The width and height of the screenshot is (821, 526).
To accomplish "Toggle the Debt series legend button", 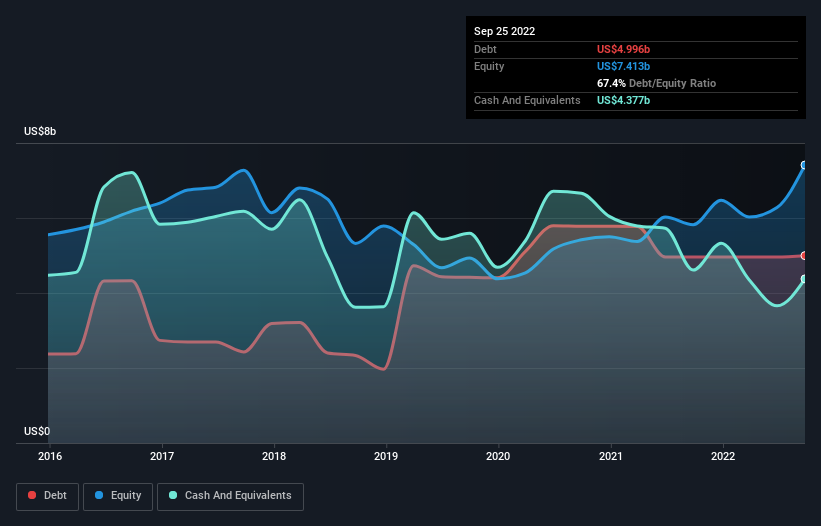I will pyautogui.click(x=47, y=496).
